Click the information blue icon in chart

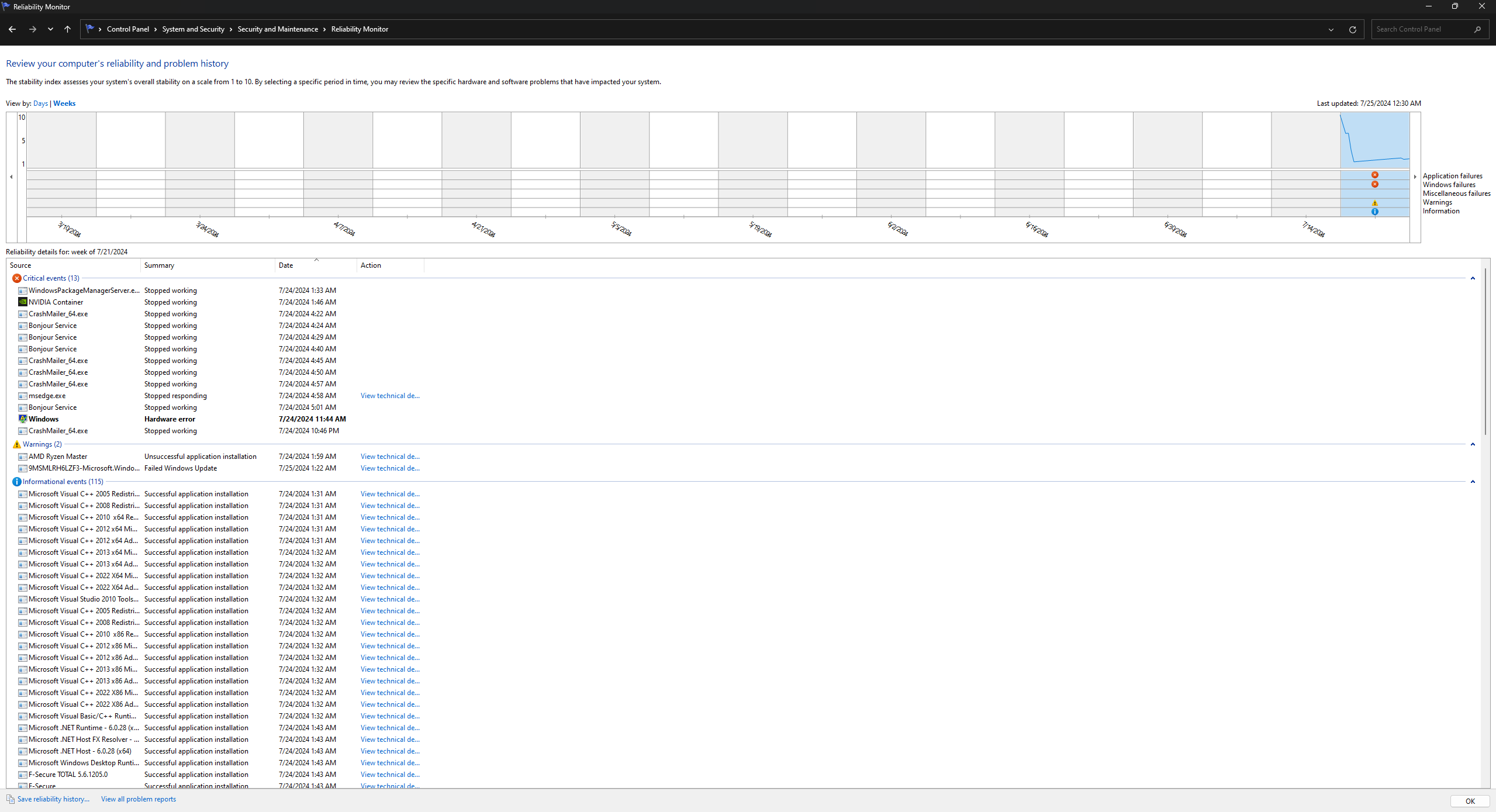[1375, 212]
